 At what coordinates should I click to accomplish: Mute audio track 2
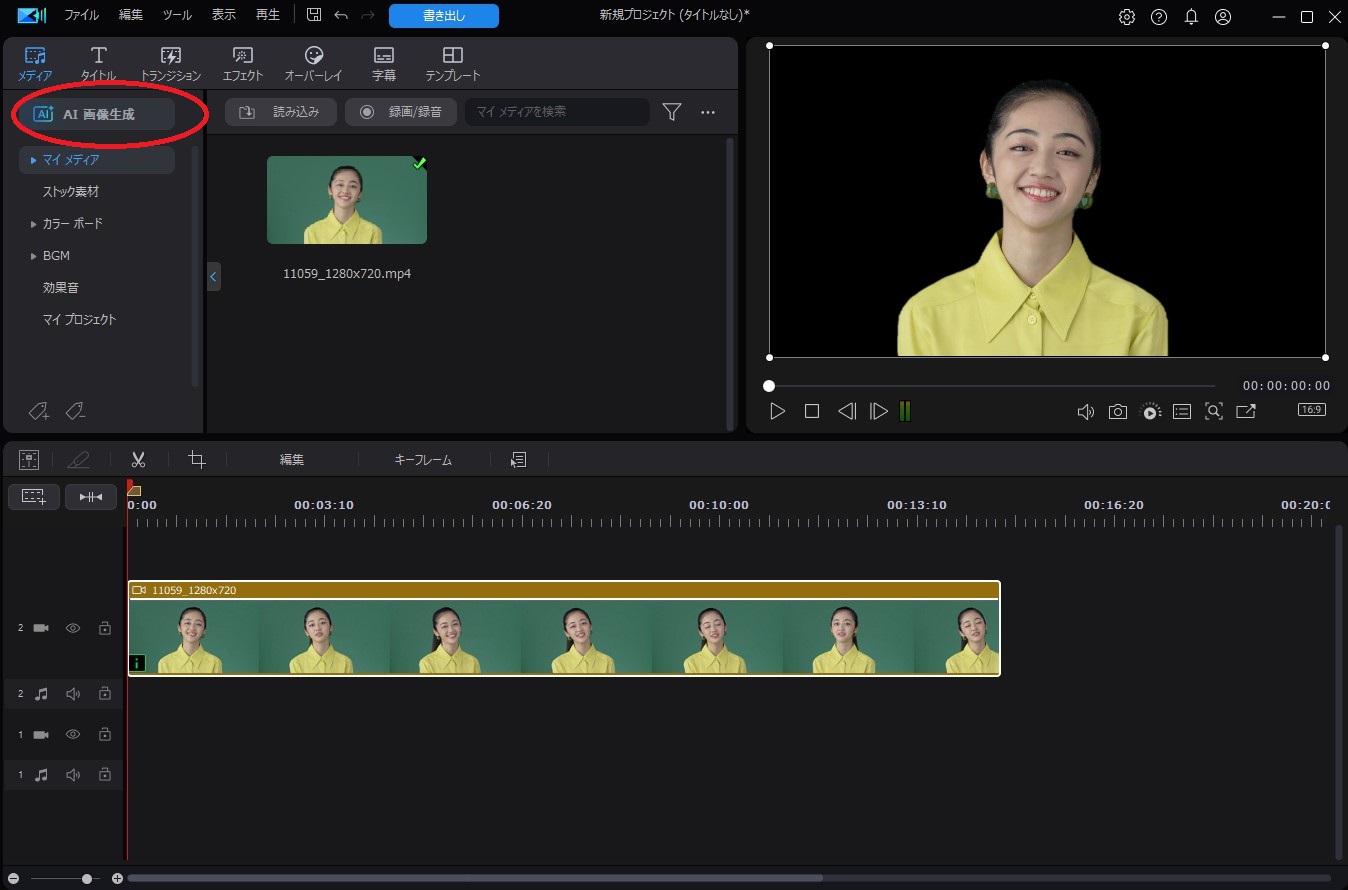click(72, 693)
